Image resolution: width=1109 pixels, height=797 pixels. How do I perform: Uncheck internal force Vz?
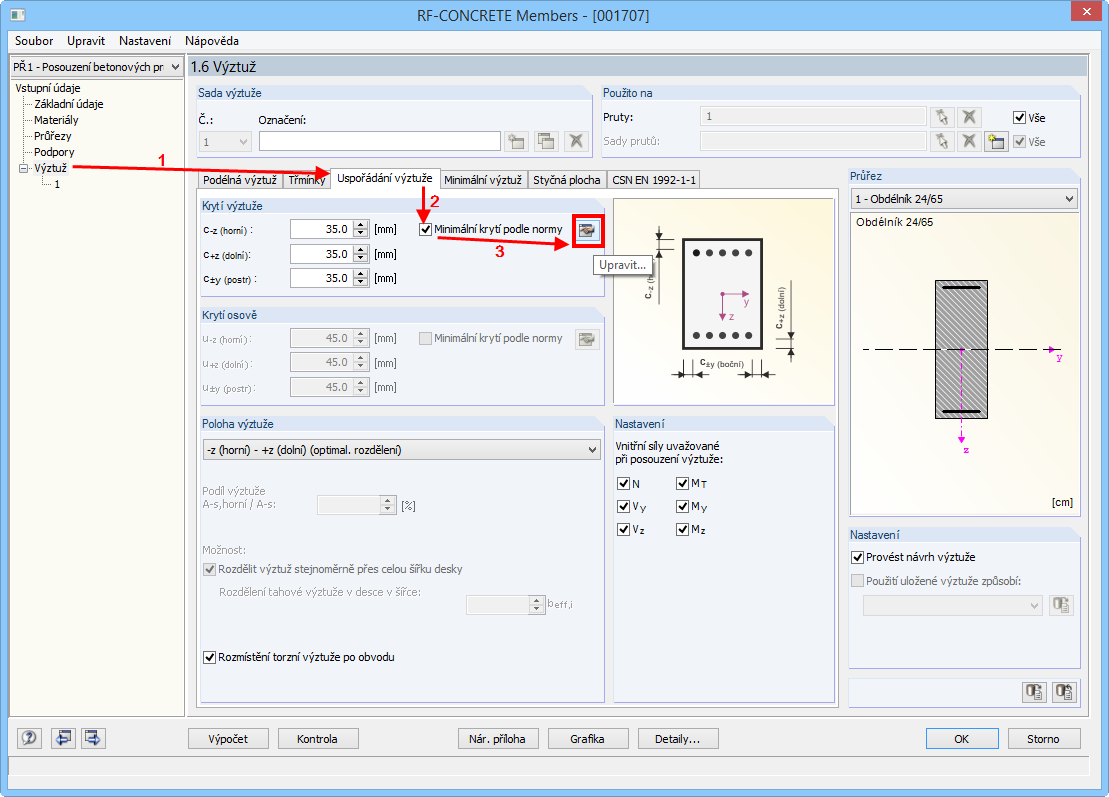coord(623,530)
